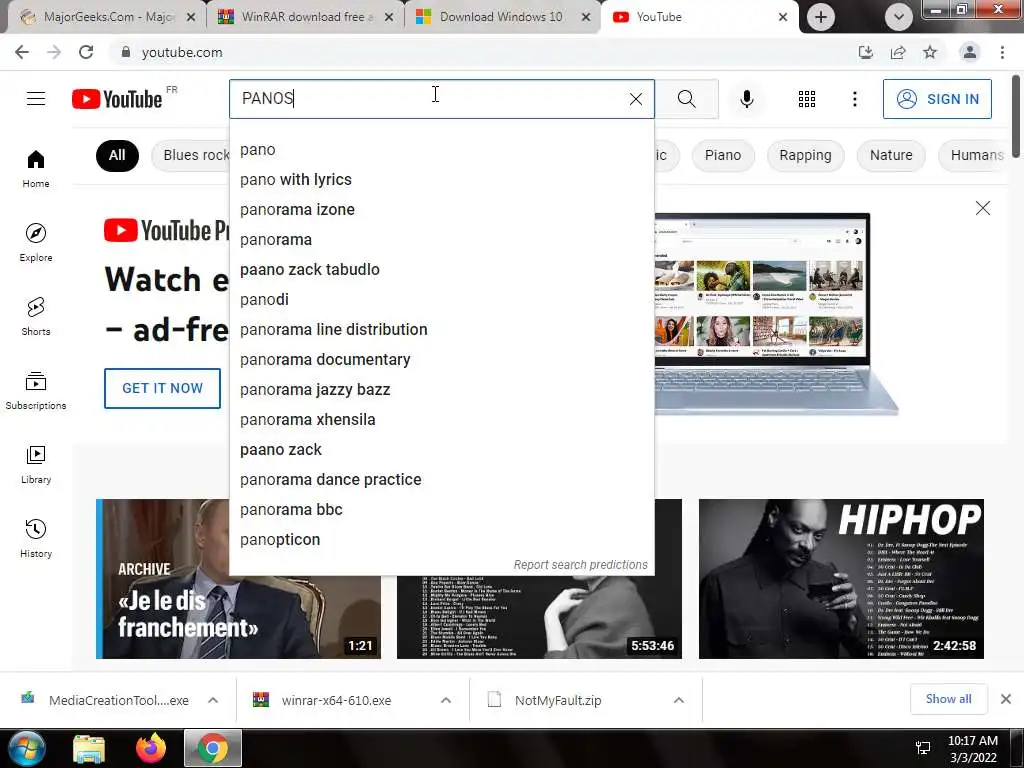The height and width of the screenshot is (768, 1024).
Task: Share this page from address bar
Action: coord(898,52)
